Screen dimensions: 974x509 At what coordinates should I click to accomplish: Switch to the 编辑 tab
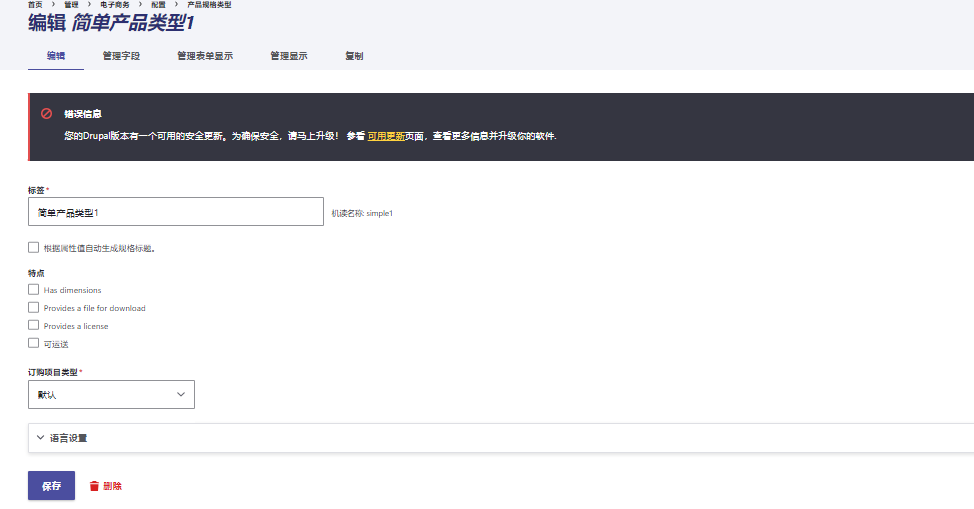56,56
